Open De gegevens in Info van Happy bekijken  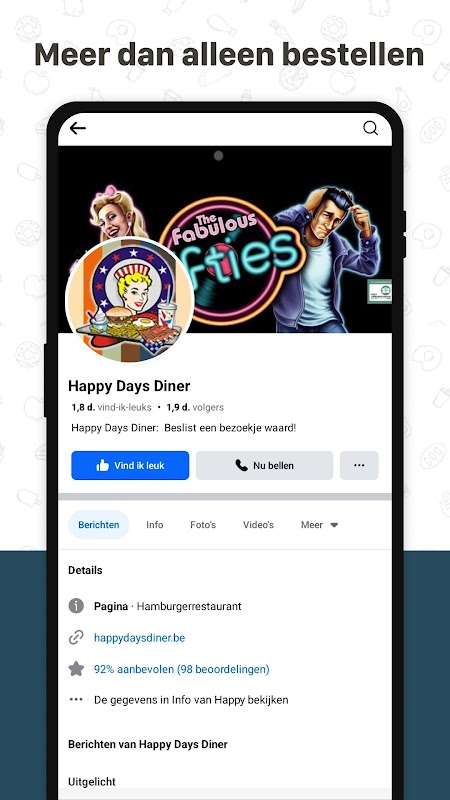191,699
